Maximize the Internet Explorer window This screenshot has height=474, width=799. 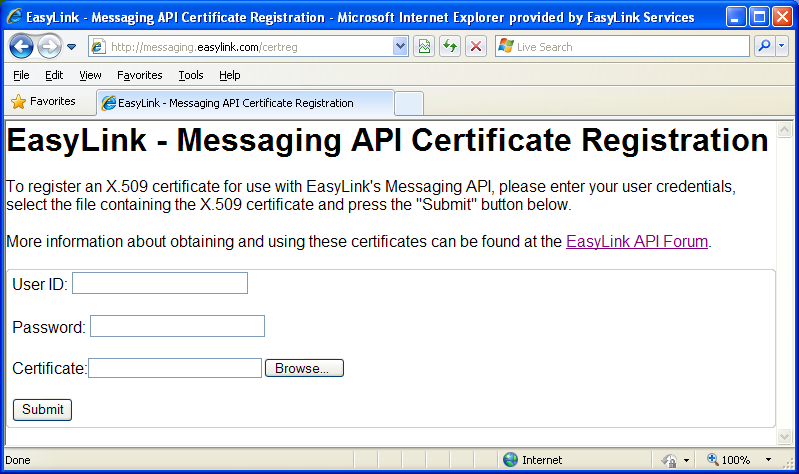759,17
